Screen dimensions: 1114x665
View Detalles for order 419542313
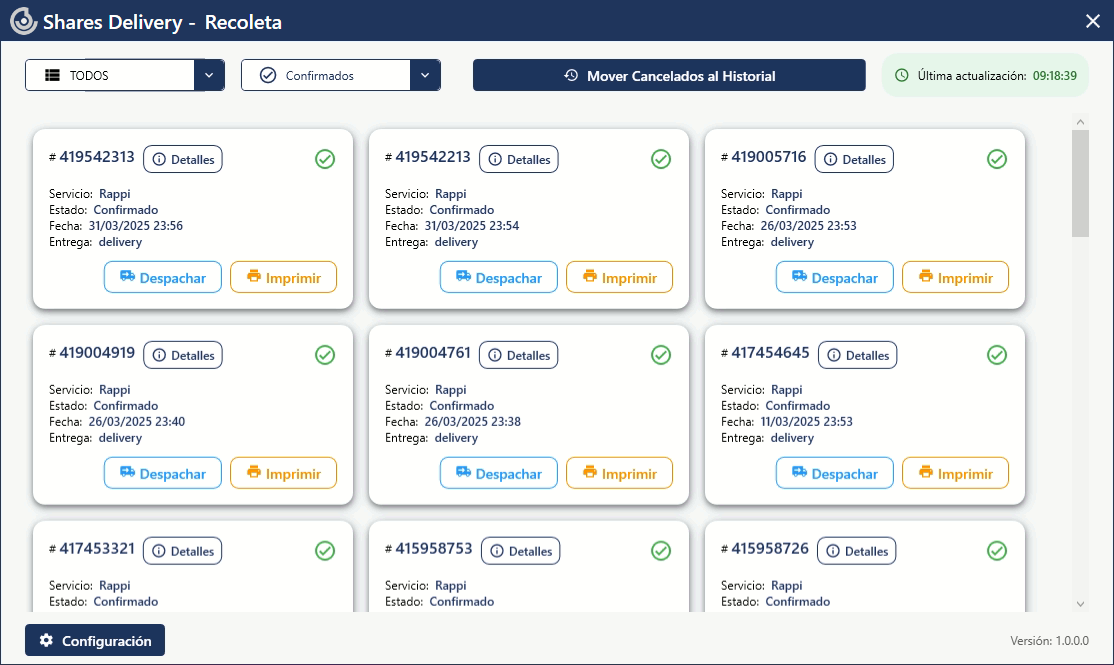183,159
